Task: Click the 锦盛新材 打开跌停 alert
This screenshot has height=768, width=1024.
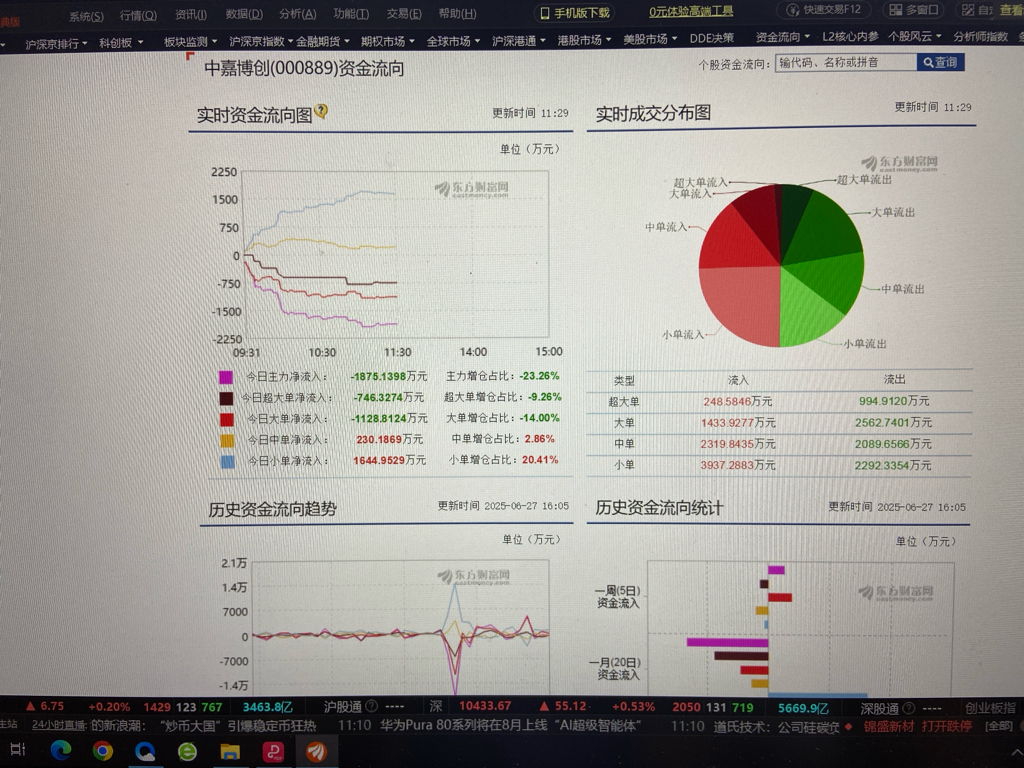Action: coord(918,726)
